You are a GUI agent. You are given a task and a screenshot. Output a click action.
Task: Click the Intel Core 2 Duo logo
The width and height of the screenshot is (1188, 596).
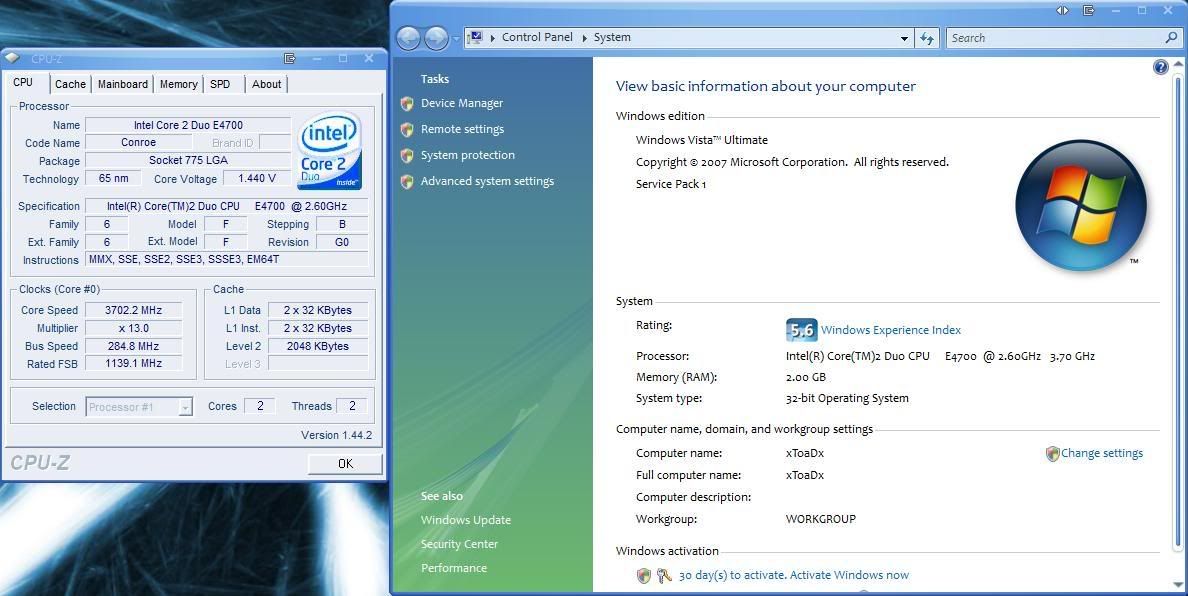(x=328, y=150)
